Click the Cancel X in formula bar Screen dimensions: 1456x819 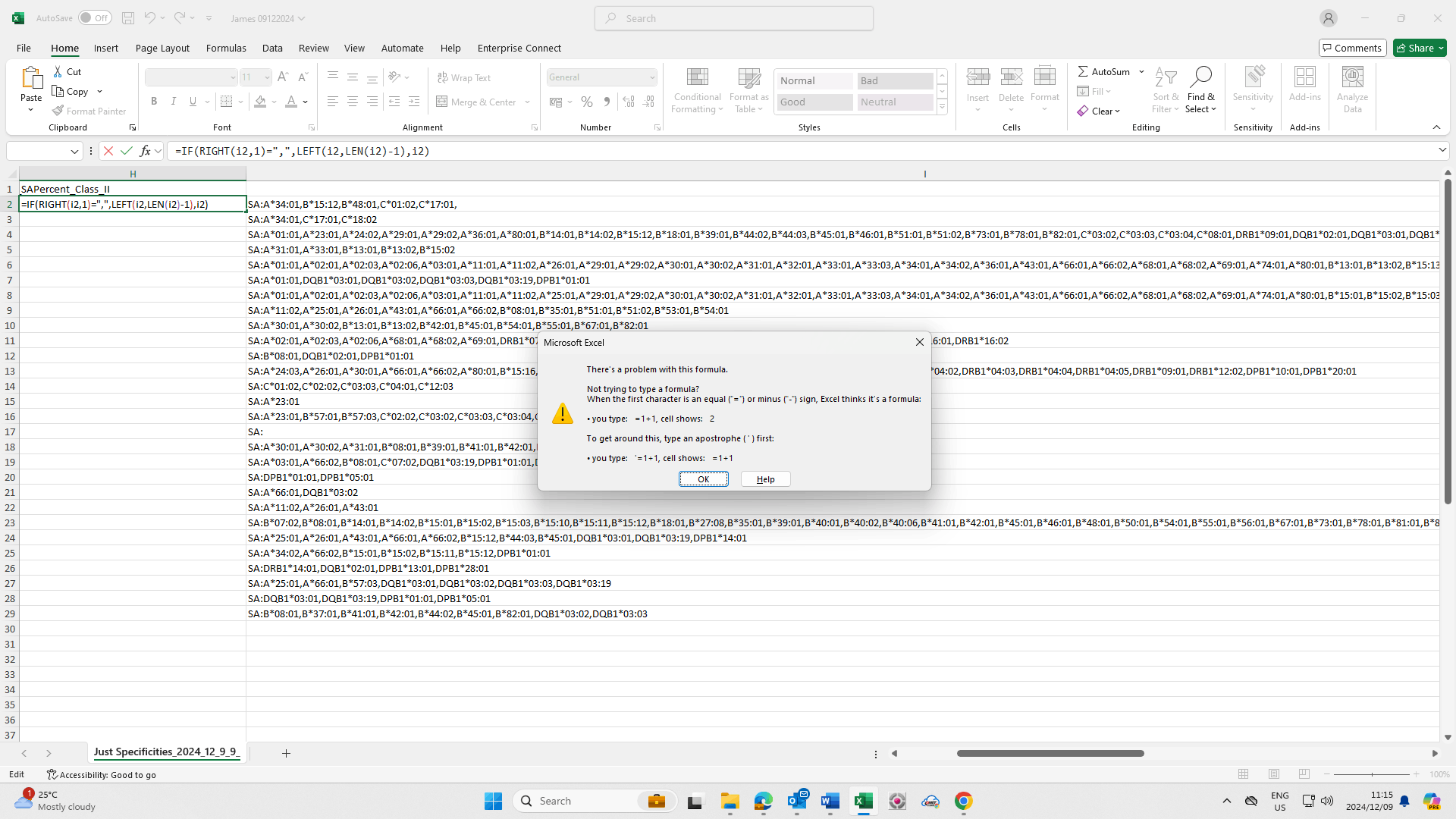(x=108, y=151)
